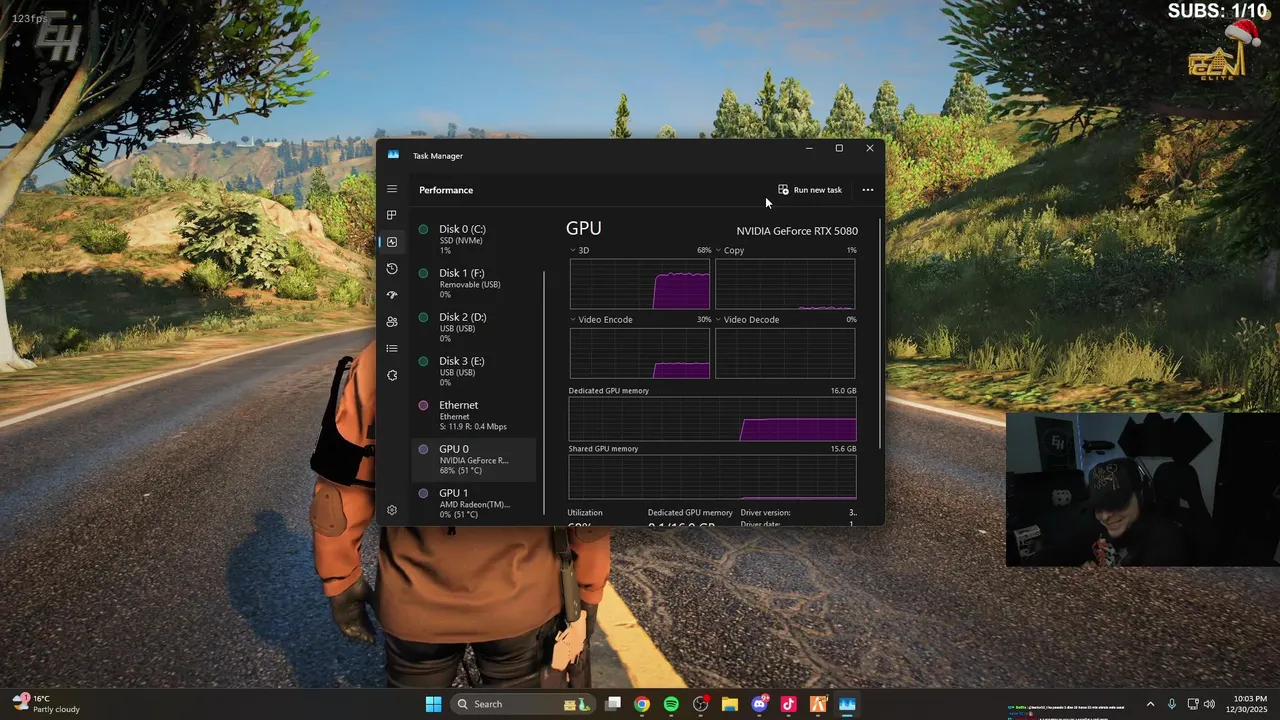Image resolution: width=1280 pixels, height=720 pixels.
Task: Open the Details sidebar icon
Action: (392, 348)
